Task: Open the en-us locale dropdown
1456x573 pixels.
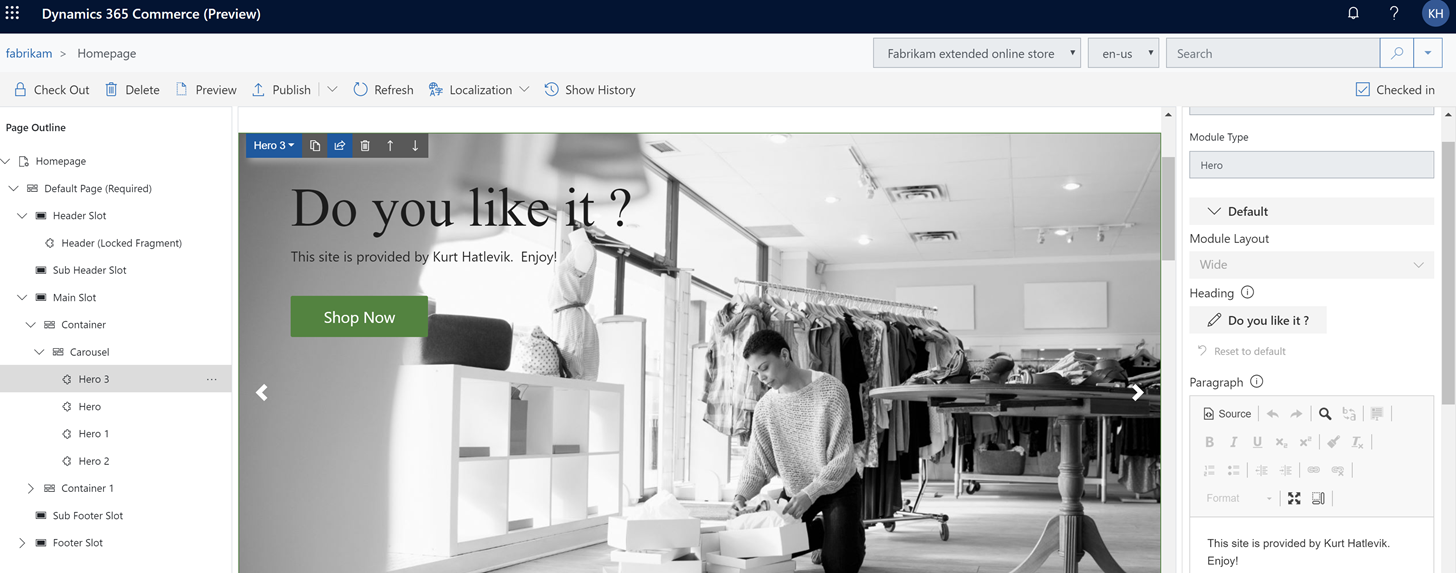Action: (1123, 54)
